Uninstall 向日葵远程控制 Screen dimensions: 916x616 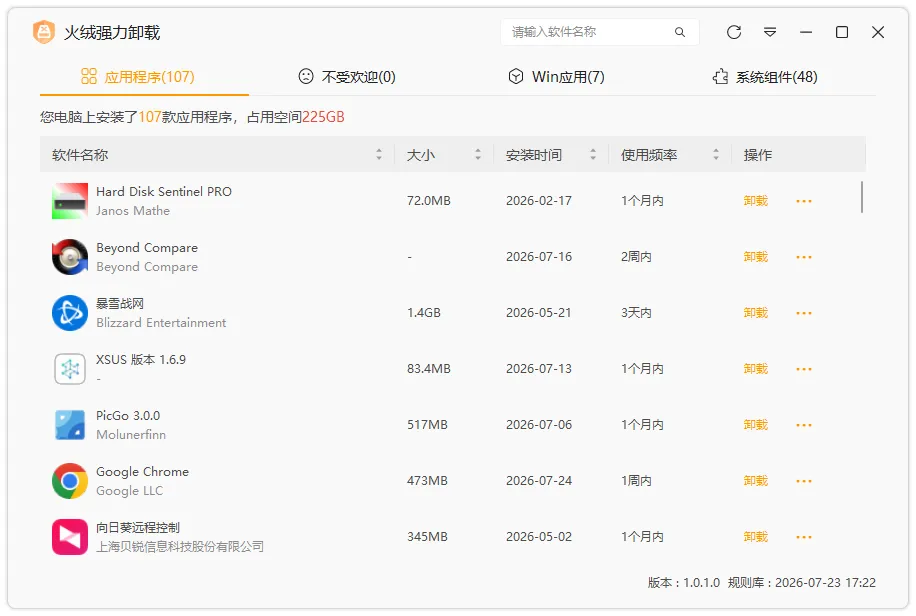pos(755,537)
